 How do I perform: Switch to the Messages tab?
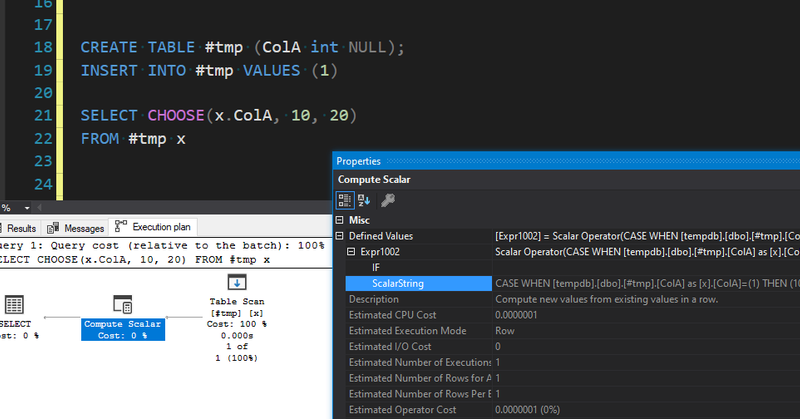coord(76,228)
